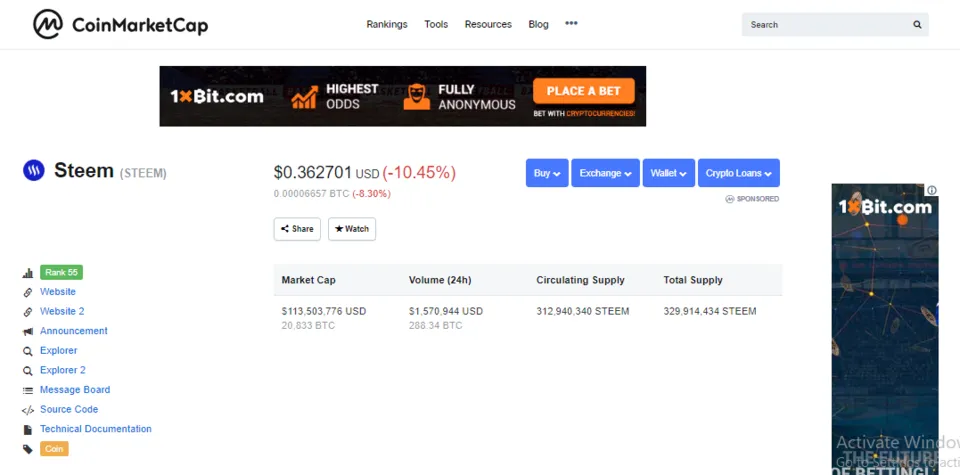
Task: Click the CoinMarketCap logo icon
Action: [48, 24]
